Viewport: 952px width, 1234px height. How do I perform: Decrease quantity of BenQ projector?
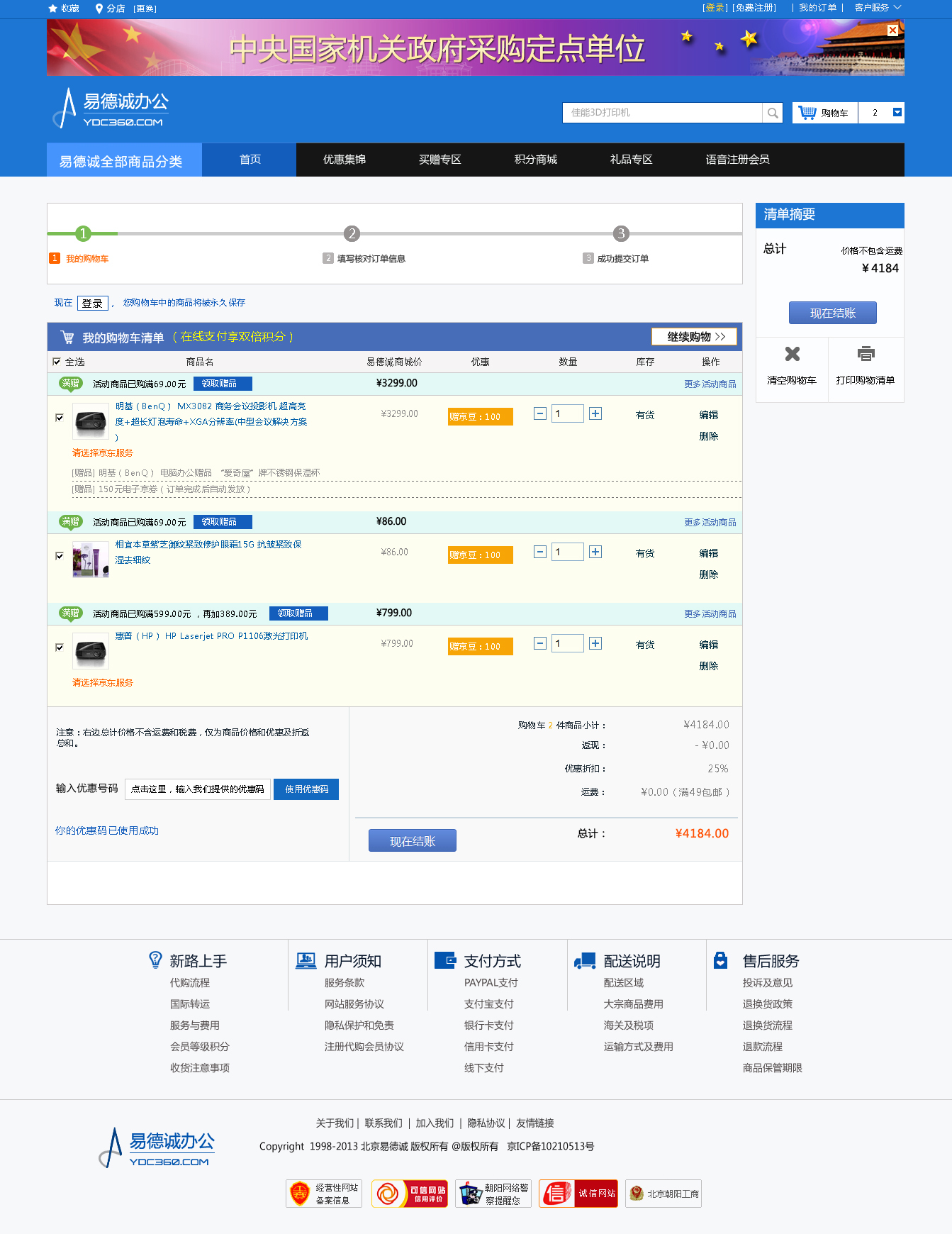click(x=540, y=413)
